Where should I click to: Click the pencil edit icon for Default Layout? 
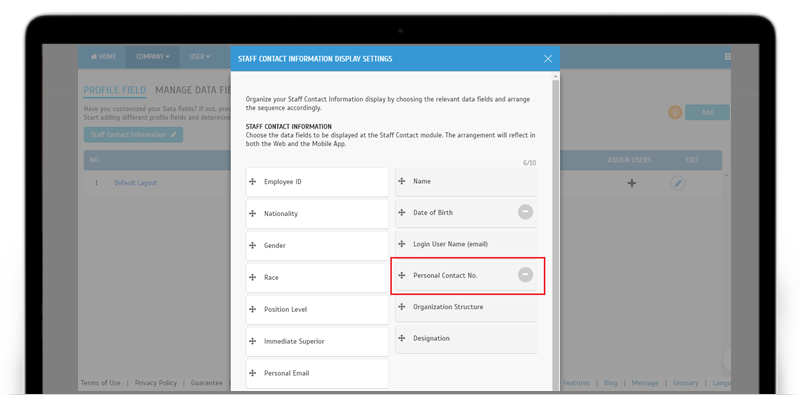(678, 183)
